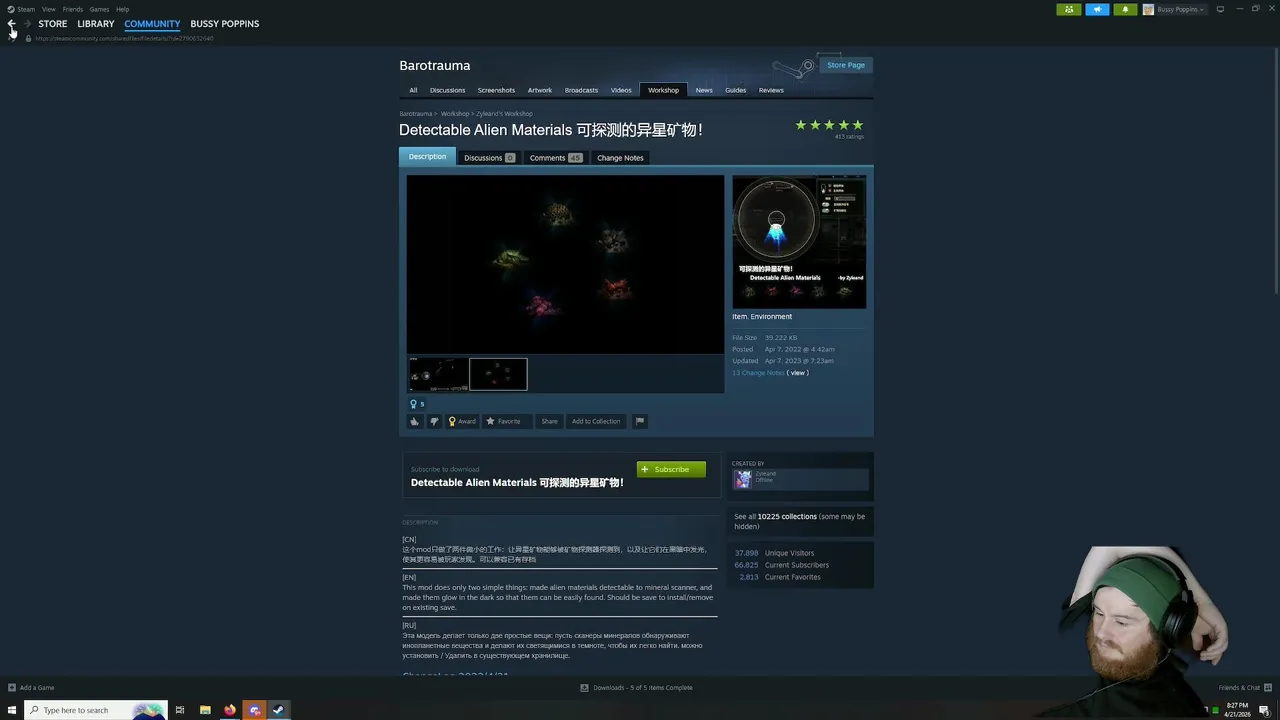Click the Steam taskbar icon

279,710
